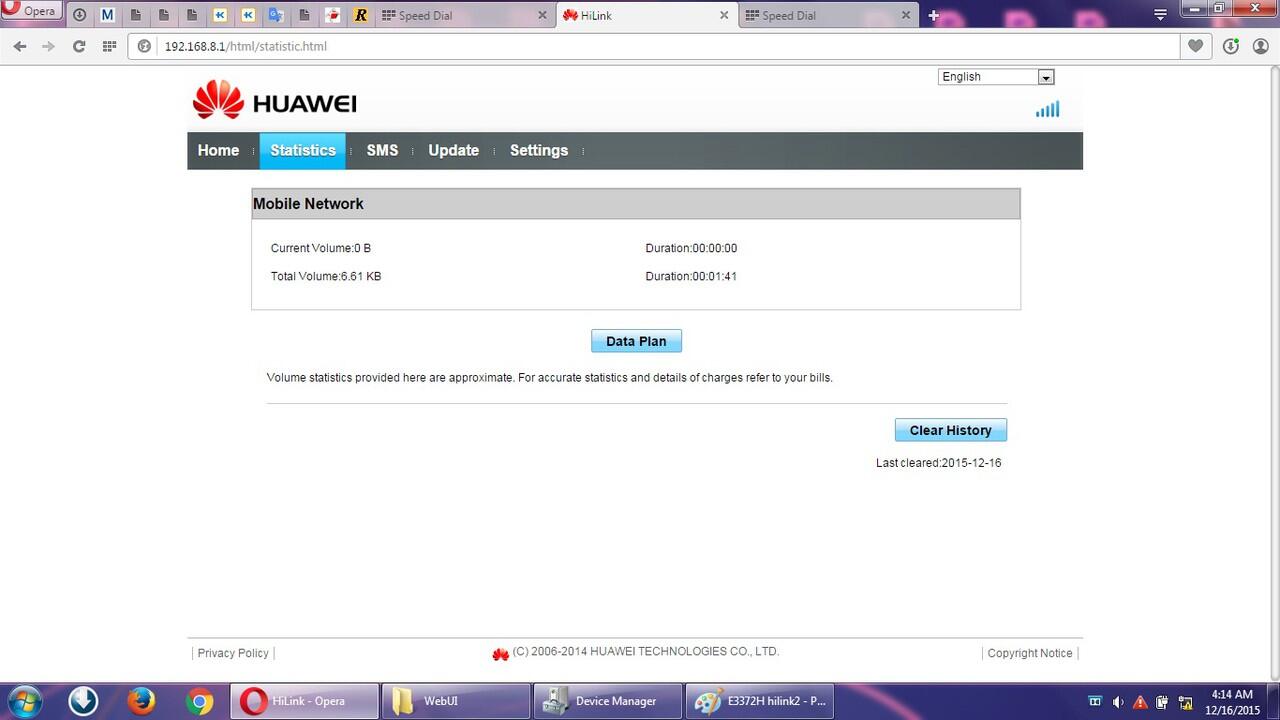Click the Huawei logo
1280x720 pixels.
point(275,101)
